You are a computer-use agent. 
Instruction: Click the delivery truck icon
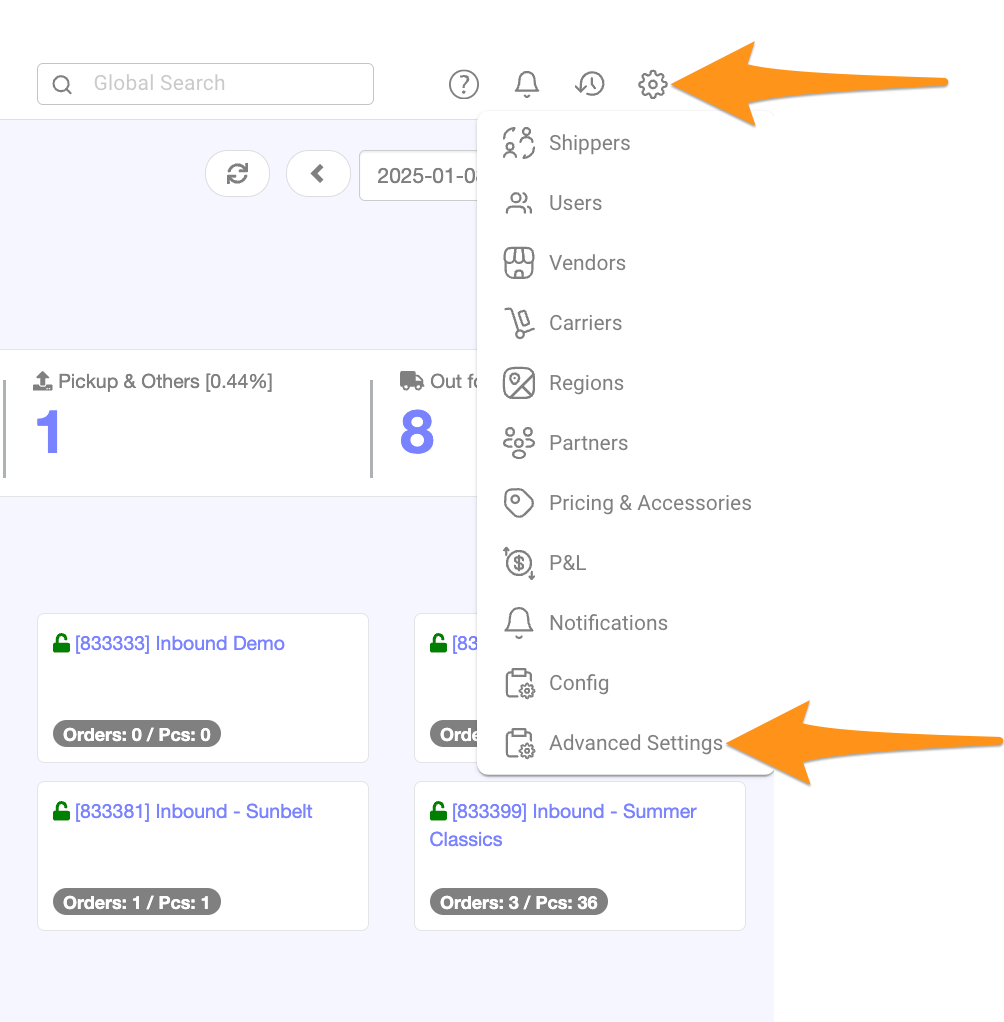411,381
